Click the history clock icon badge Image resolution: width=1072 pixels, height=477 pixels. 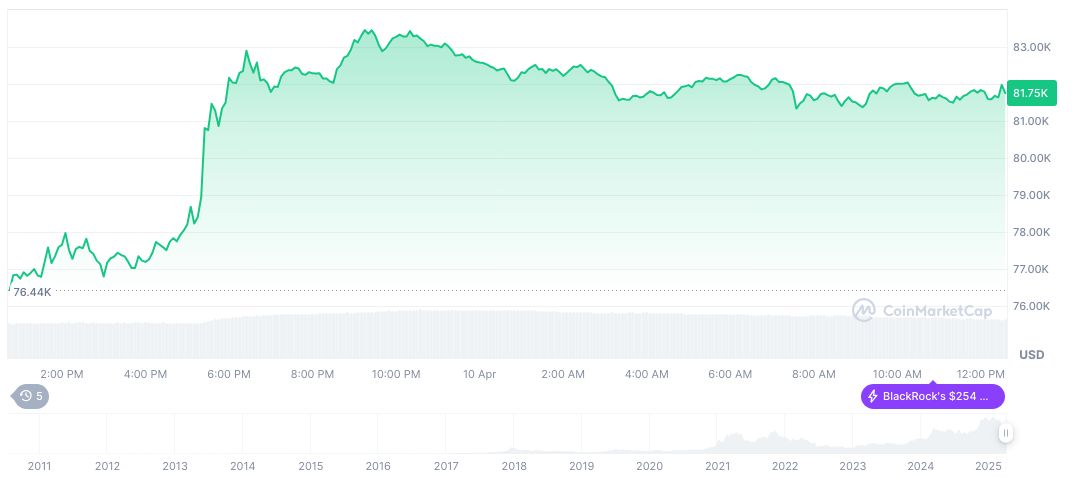click(28, 396)
